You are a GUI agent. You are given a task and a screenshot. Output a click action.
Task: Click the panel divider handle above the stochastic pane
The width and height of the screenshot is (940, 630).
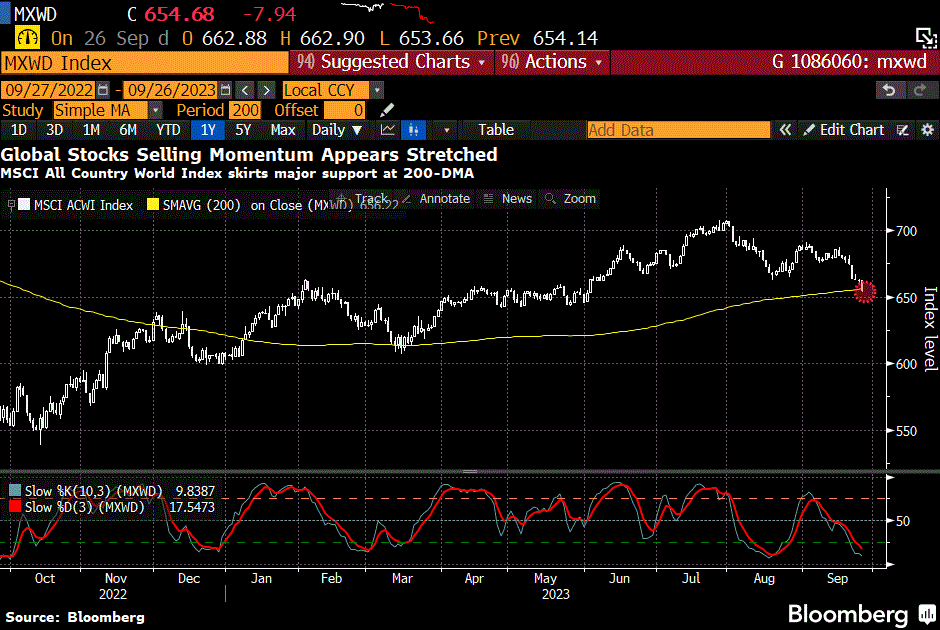(x=470, y=472)
